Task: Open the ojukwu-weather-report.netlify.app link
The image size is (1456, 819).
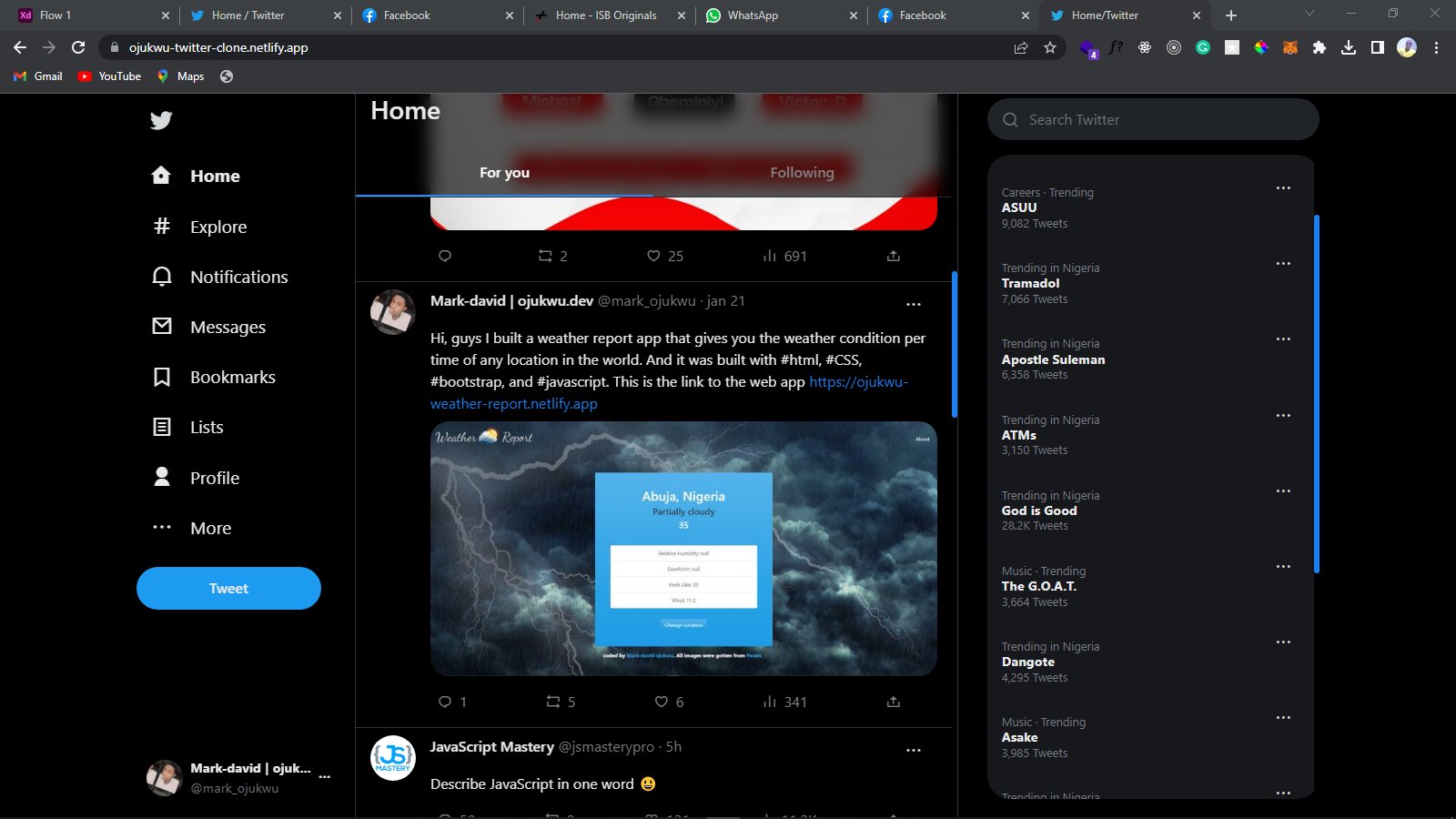Action: 669,392
